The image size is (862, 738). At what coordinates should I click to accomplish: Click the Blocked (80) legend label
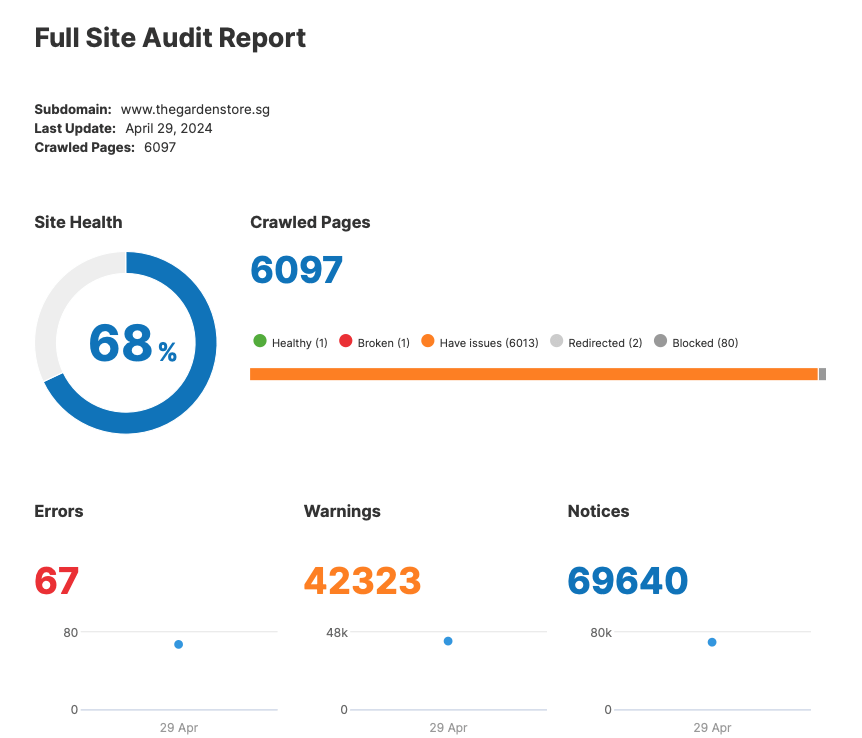(x=705, y=343)
